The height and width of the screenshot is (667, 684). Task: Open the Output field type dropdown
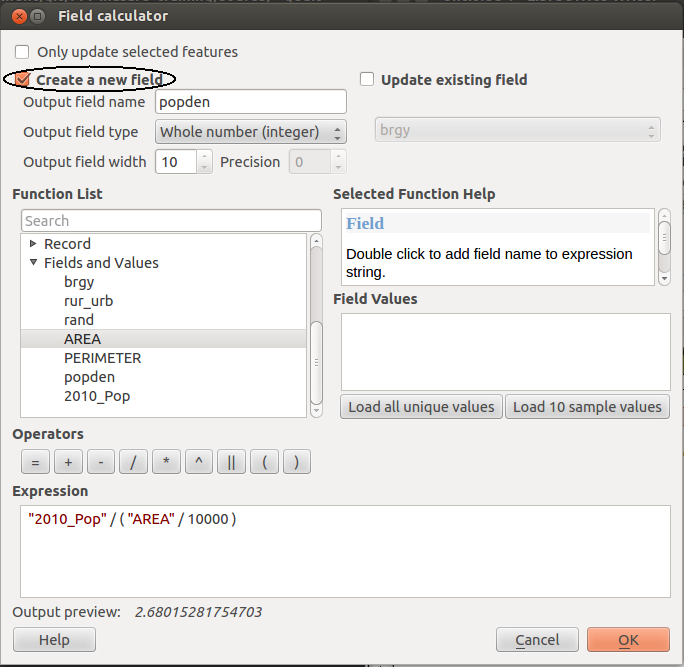click(251, 132)
